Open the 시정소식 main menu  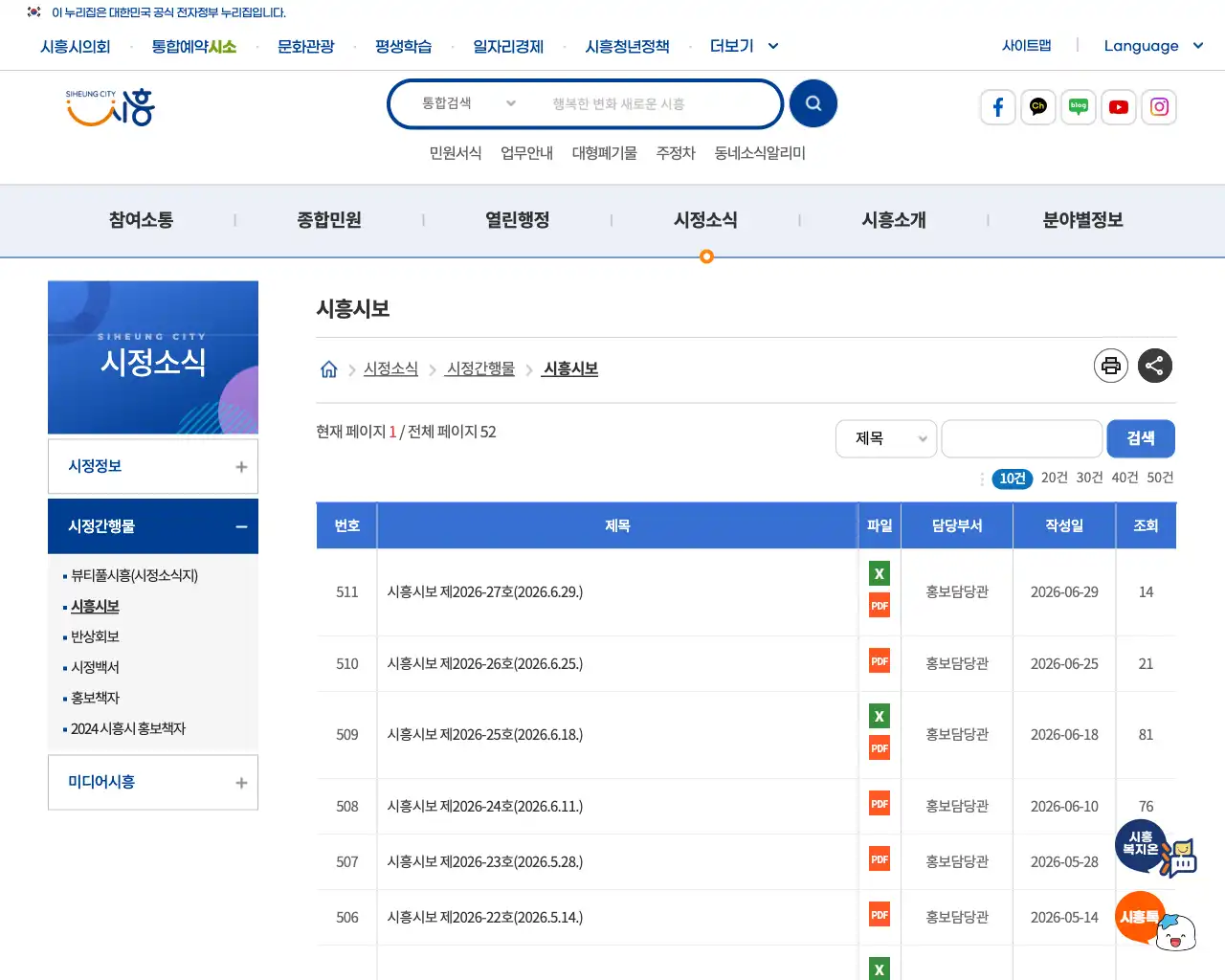click(x=705, y=220)
